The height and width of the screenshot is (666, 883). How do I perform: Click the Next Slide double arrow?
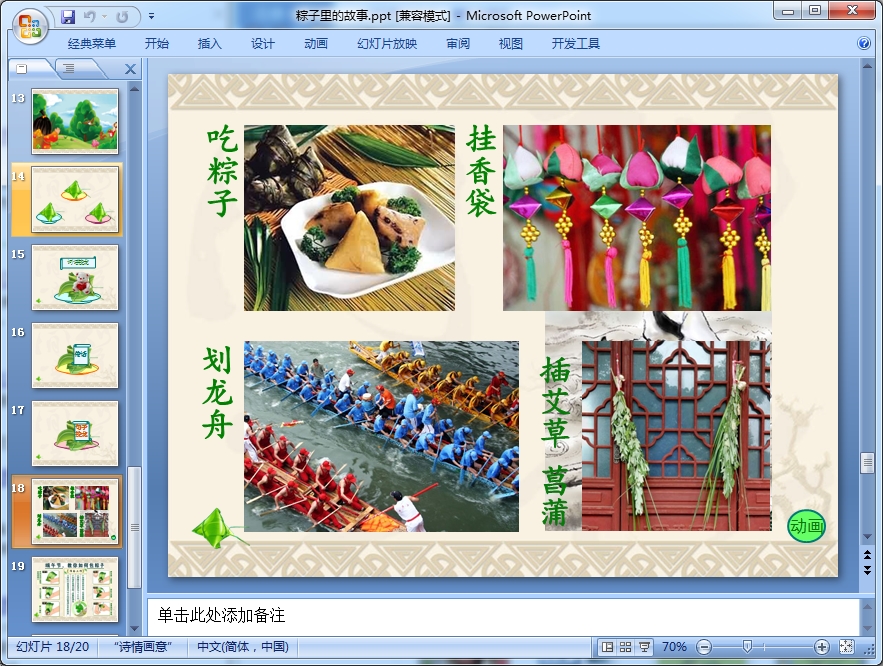click(x=867, y=570)
